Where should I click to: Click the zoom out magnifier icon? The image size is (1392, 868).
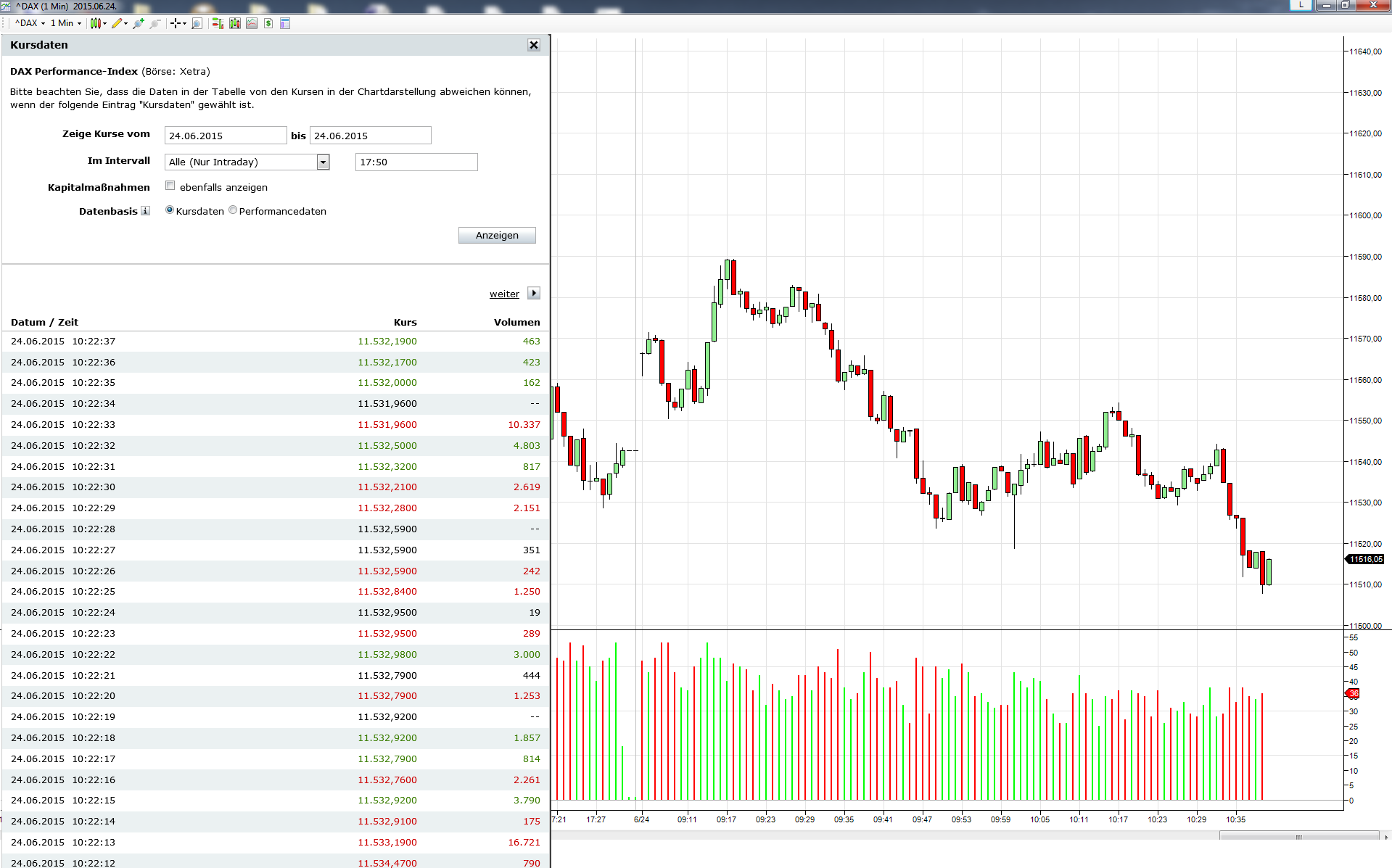tap(155, 23)
